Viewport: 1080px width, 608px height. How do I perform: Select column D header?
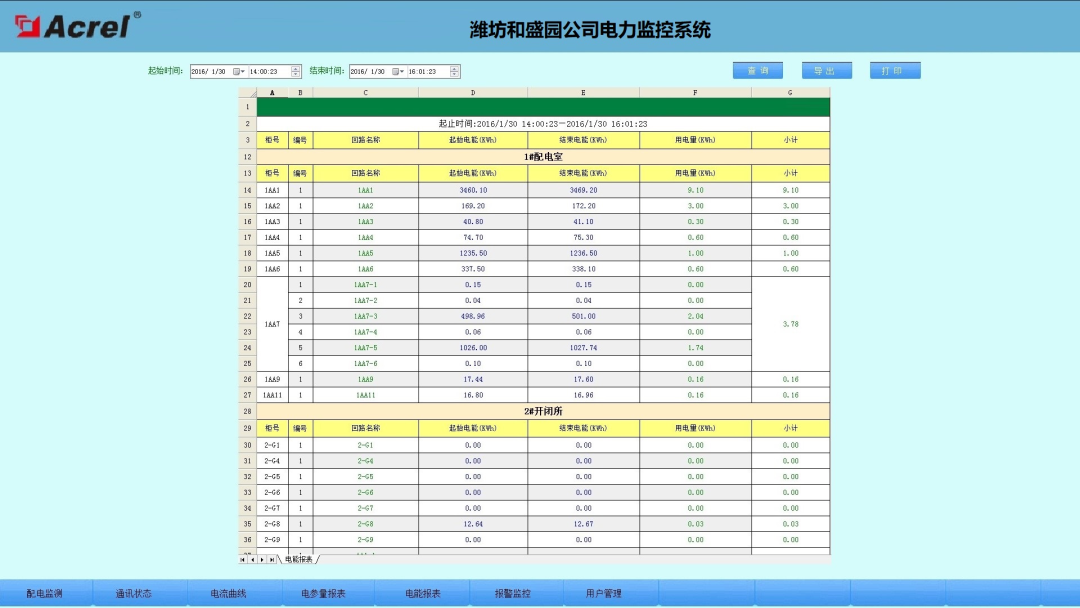[472, 93]
